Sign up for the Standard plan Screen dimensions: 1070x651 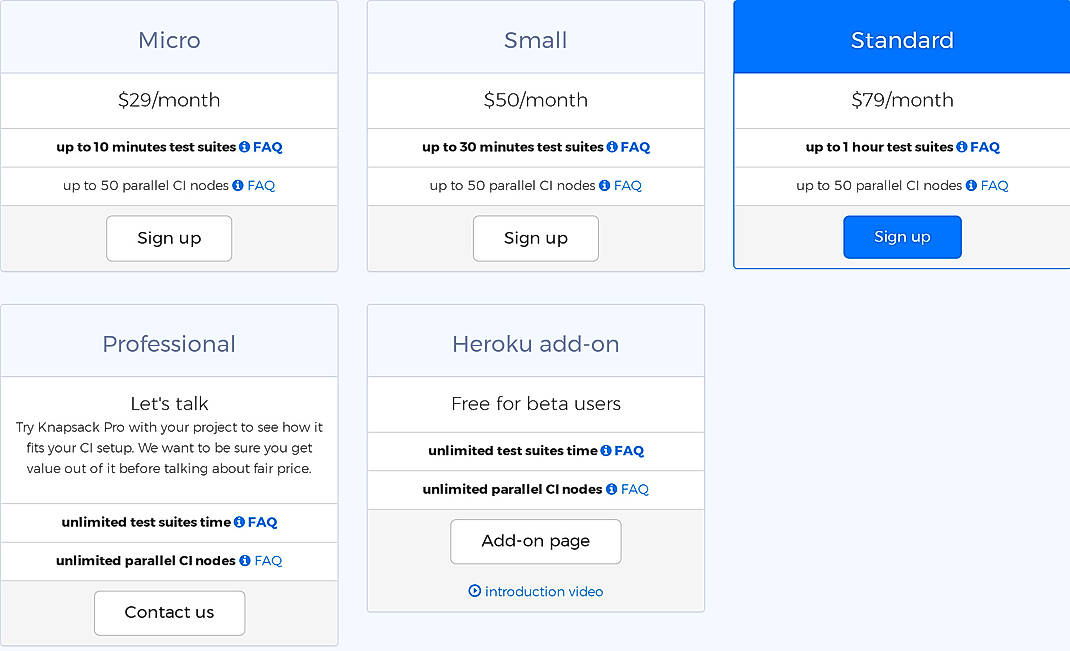[902, 237]
